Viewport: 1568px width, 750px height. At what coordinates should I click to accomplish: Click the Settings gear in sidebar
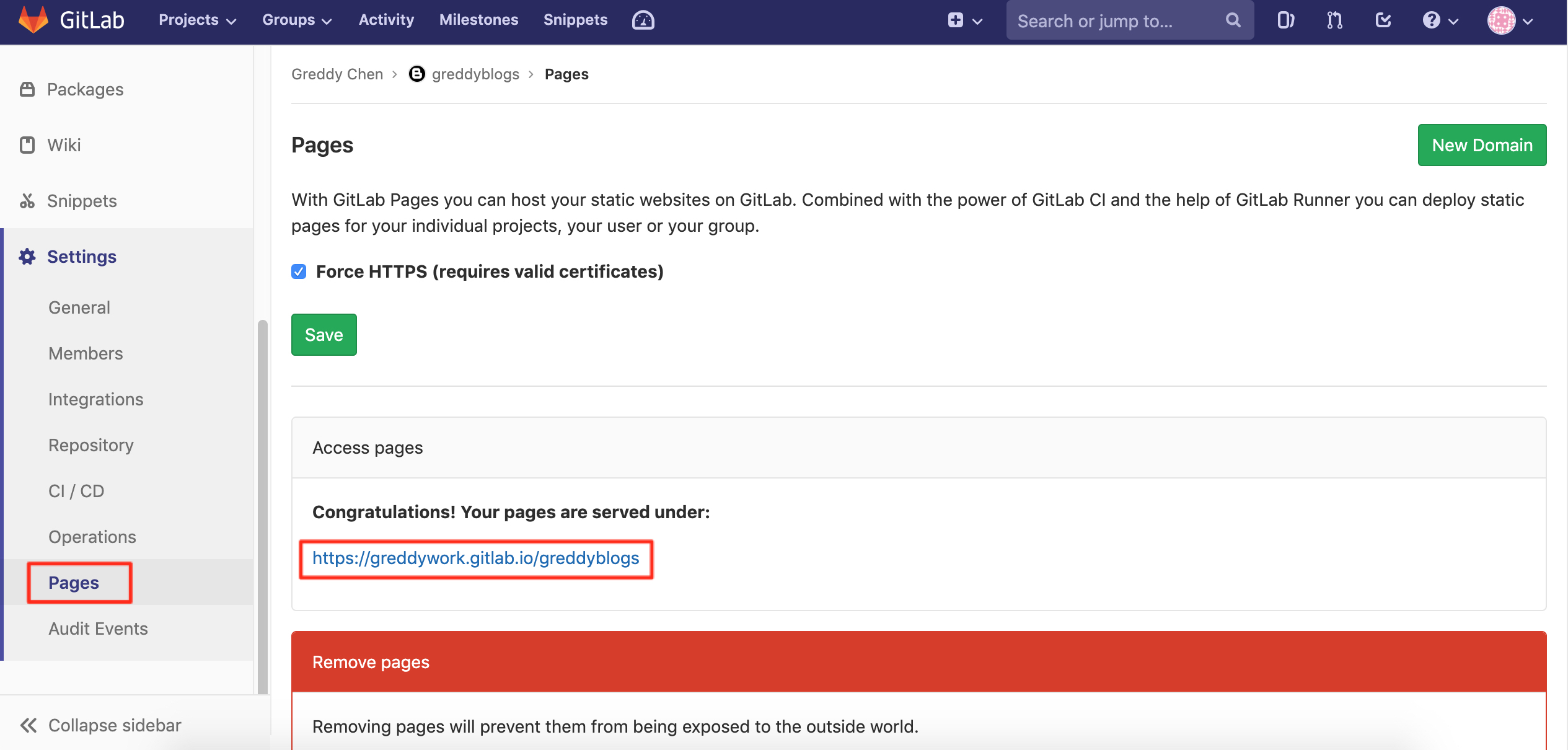click(x=27, y=257)
